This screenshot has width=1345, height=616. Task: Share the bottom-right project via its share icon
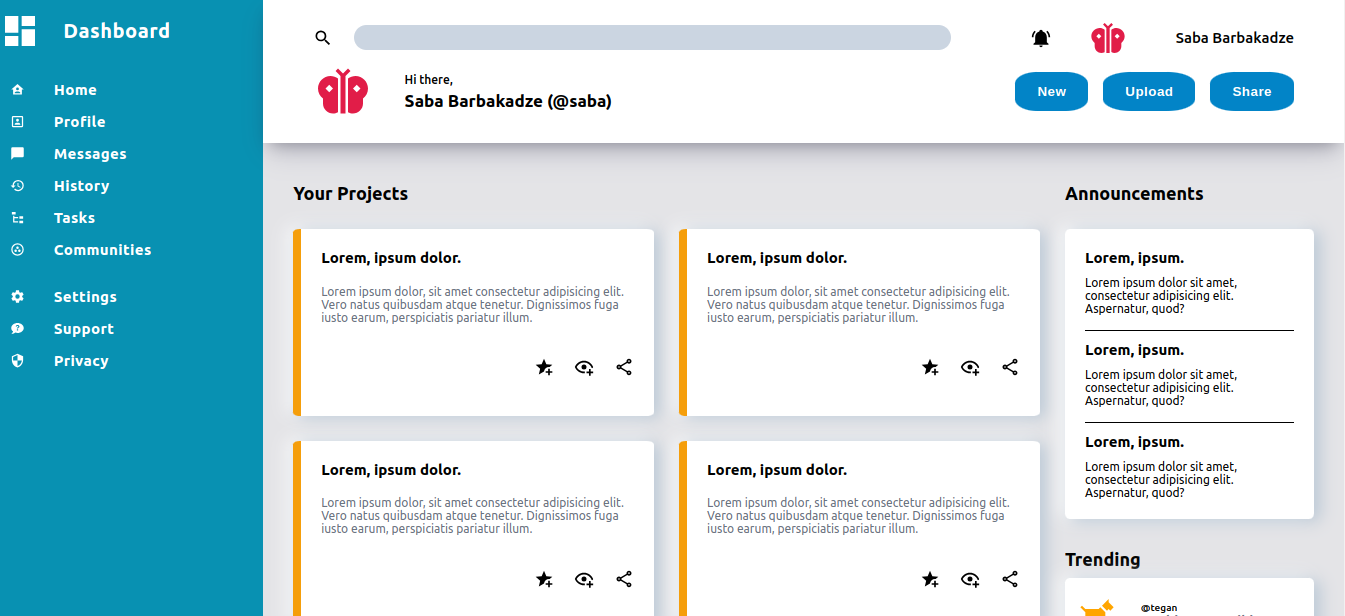tap(1010, 579)
